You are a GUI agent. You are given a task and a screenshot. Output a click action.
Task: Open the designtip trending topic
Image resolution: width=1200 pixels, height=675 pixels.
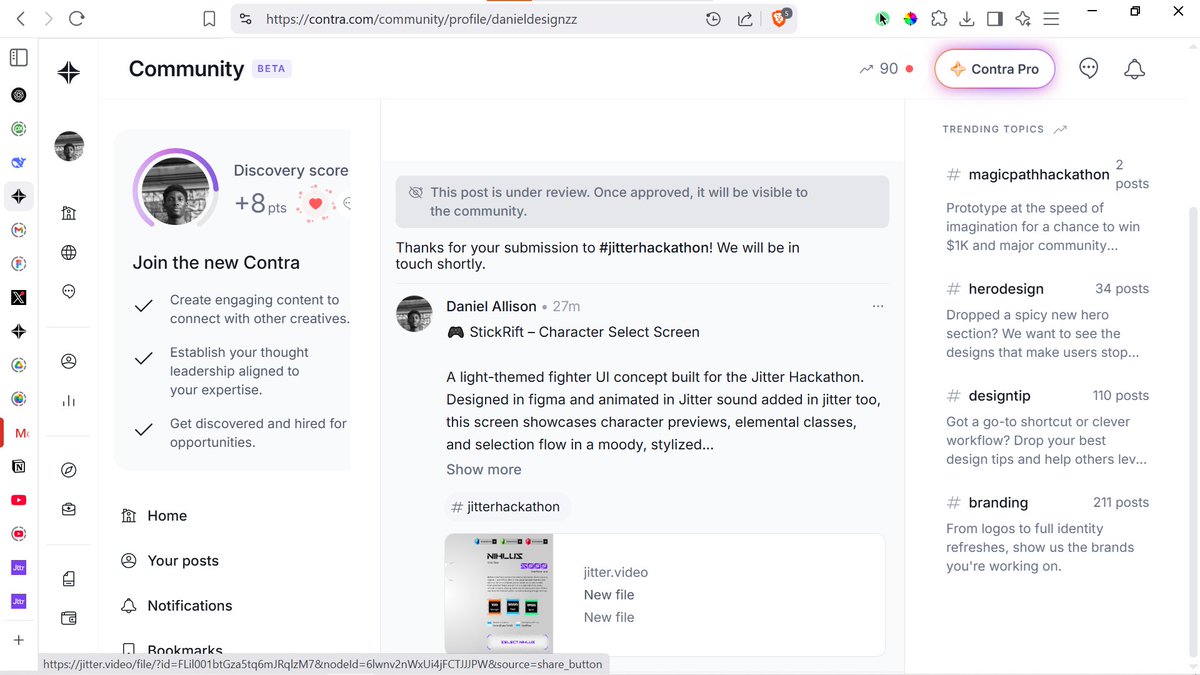point(999,396)
